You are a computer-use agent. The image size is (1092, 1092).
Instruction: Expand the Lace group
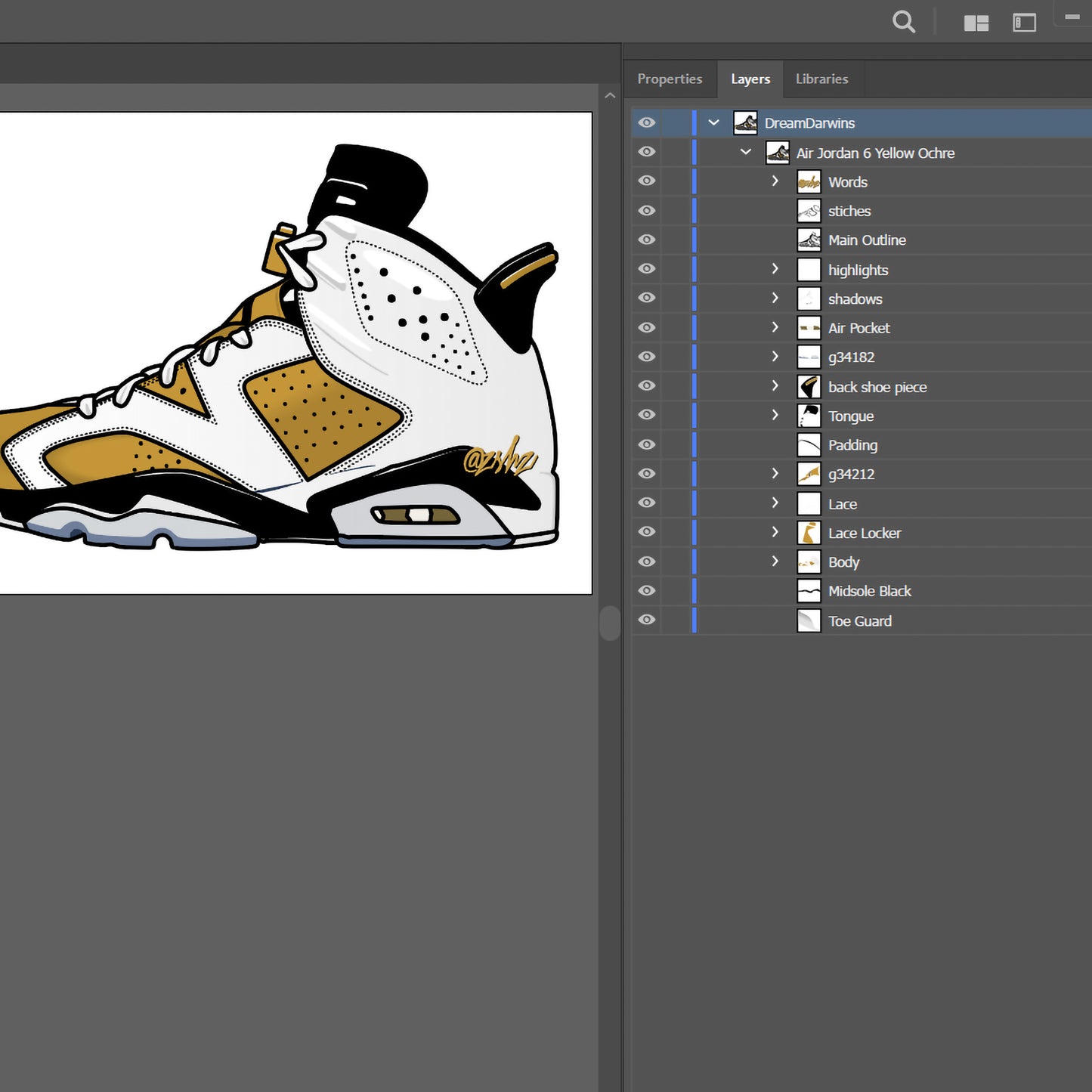pos(775,503)
